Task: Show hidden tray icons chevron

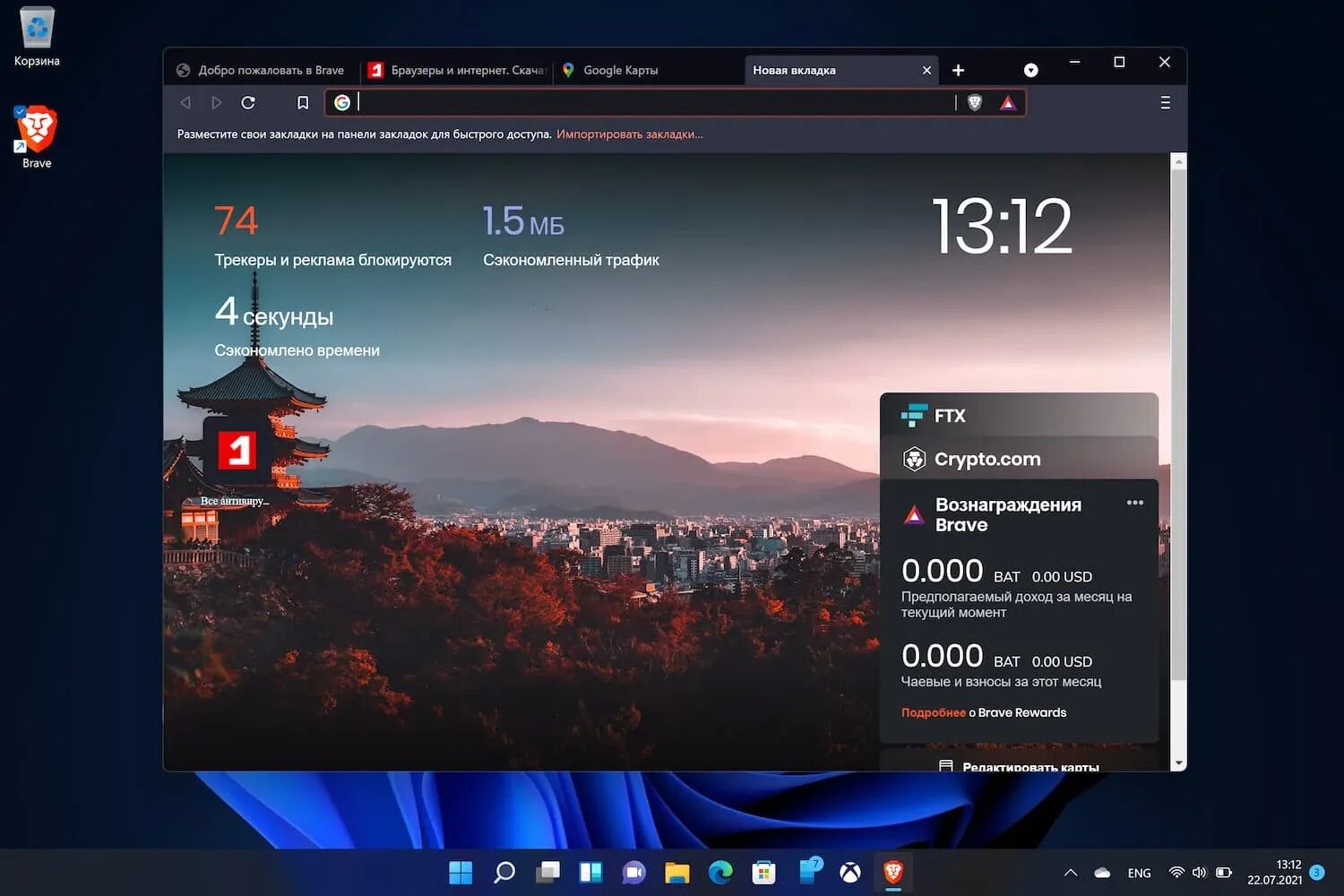Action: click(x=1070, y=873)
